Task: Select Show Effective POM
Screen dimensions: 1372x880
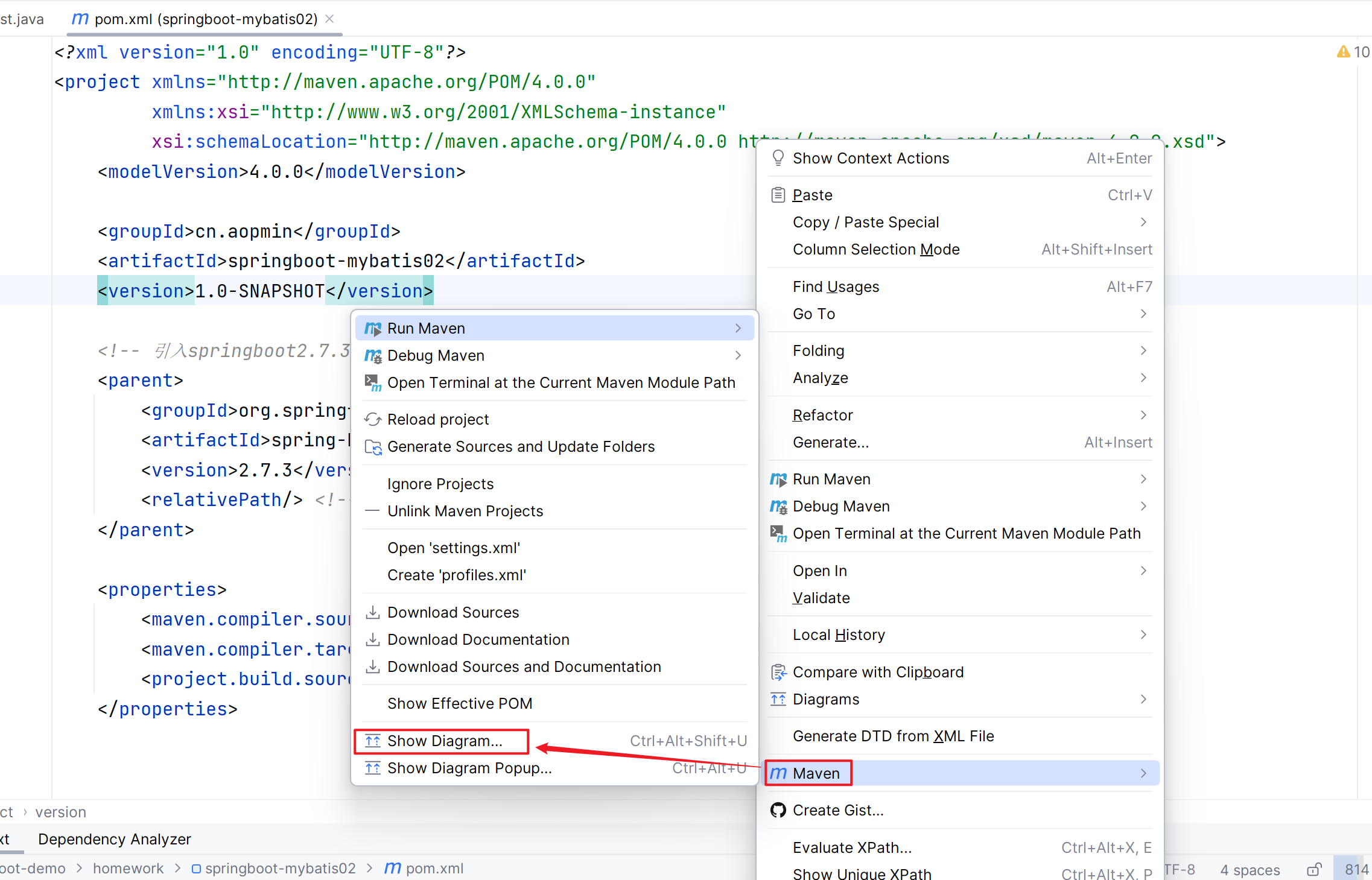Action: [x=554, y=704]
